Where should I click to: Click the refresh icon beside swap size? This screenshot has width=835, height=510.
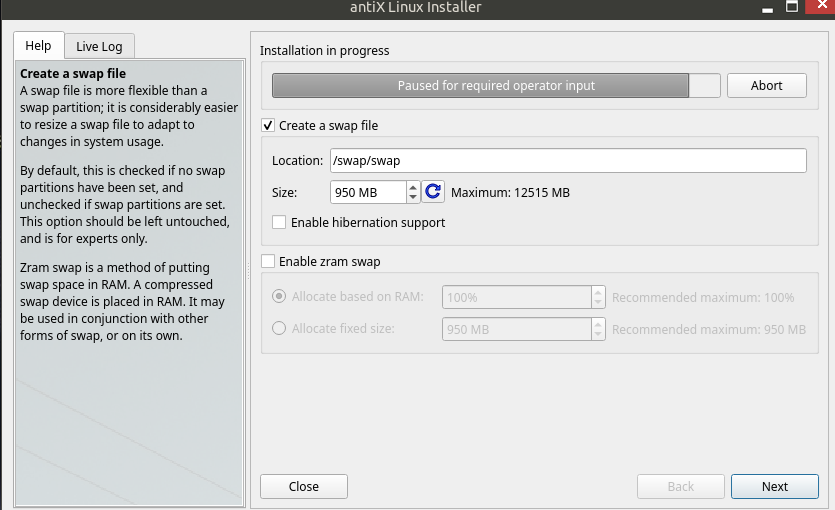(433, 192)
